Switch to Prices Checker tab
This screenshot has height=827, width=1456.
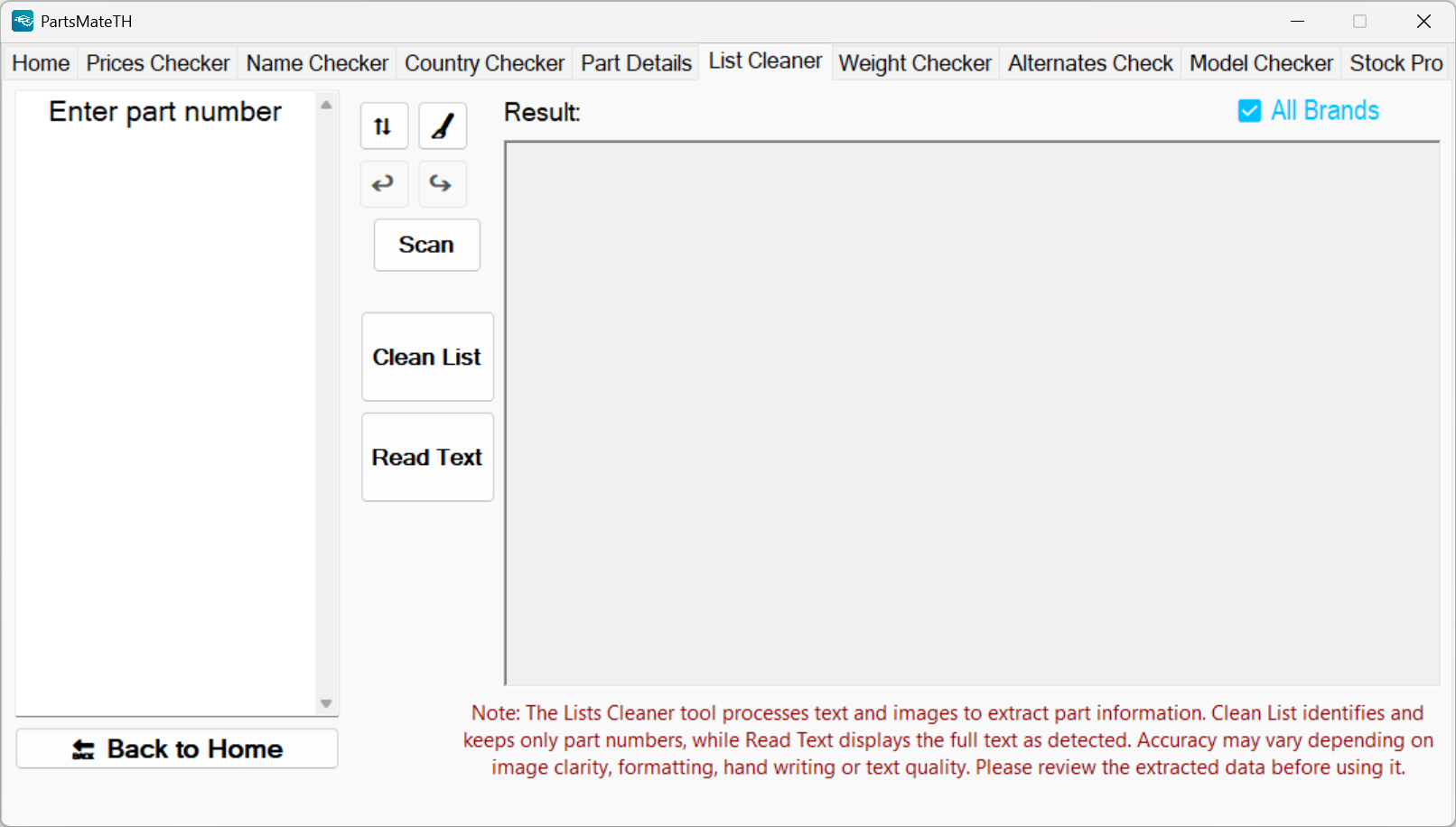pos(158,63)
